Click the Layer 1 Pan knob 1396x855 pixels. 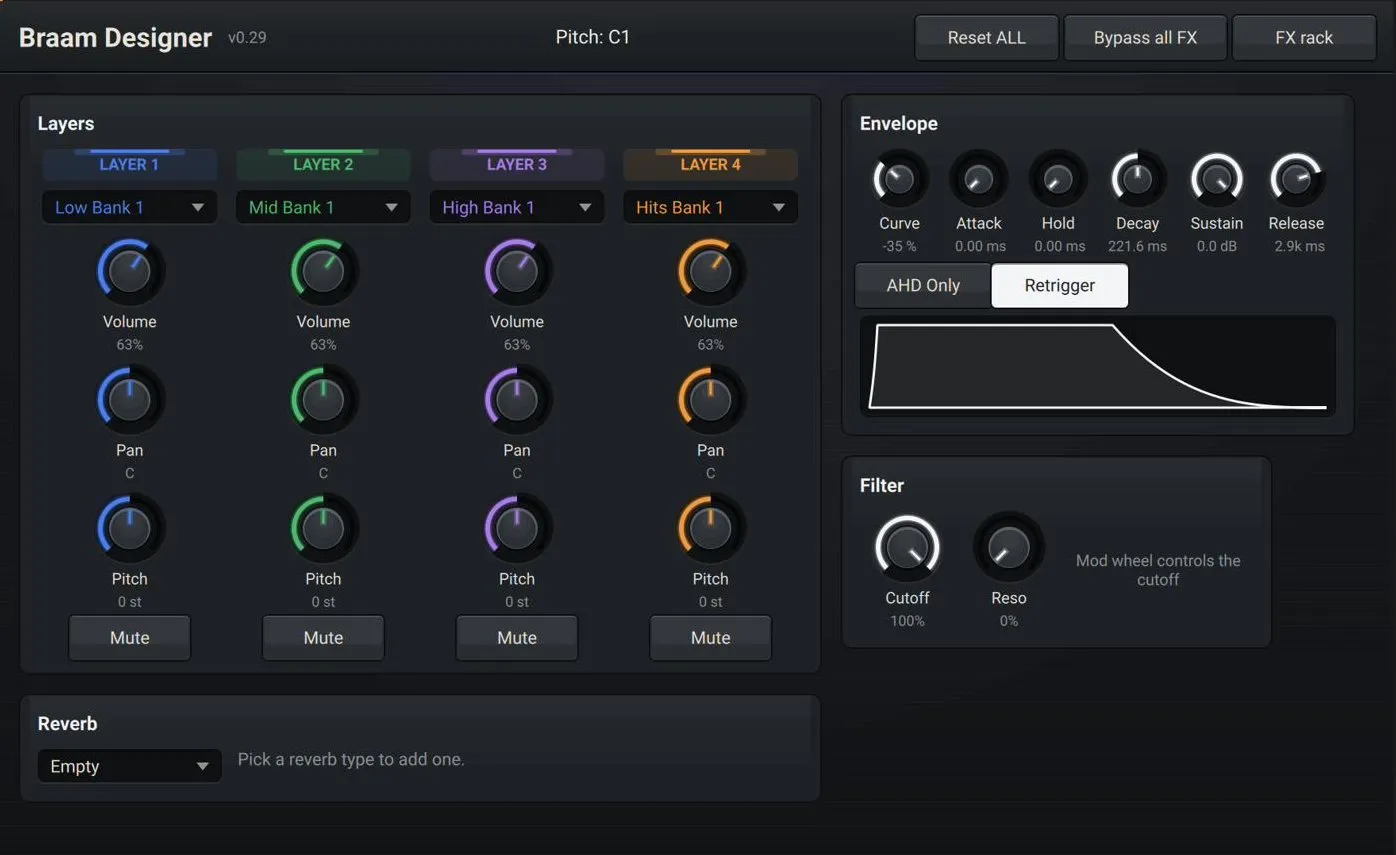click(x=130, y=400)
